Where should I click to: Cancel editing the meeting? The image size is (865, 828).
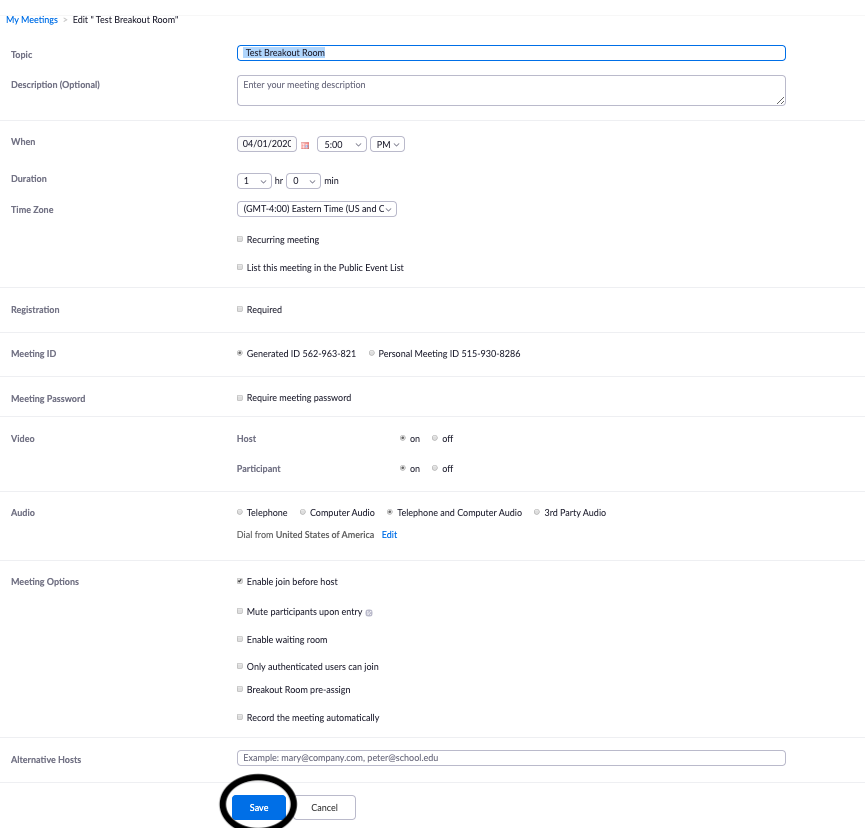[x=324, y=808]
